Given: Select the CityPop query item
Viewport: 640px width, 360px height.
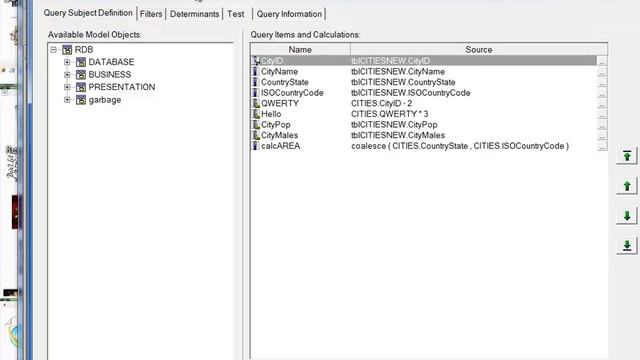Looking at the screenshot, I should [x=276, y=124].
